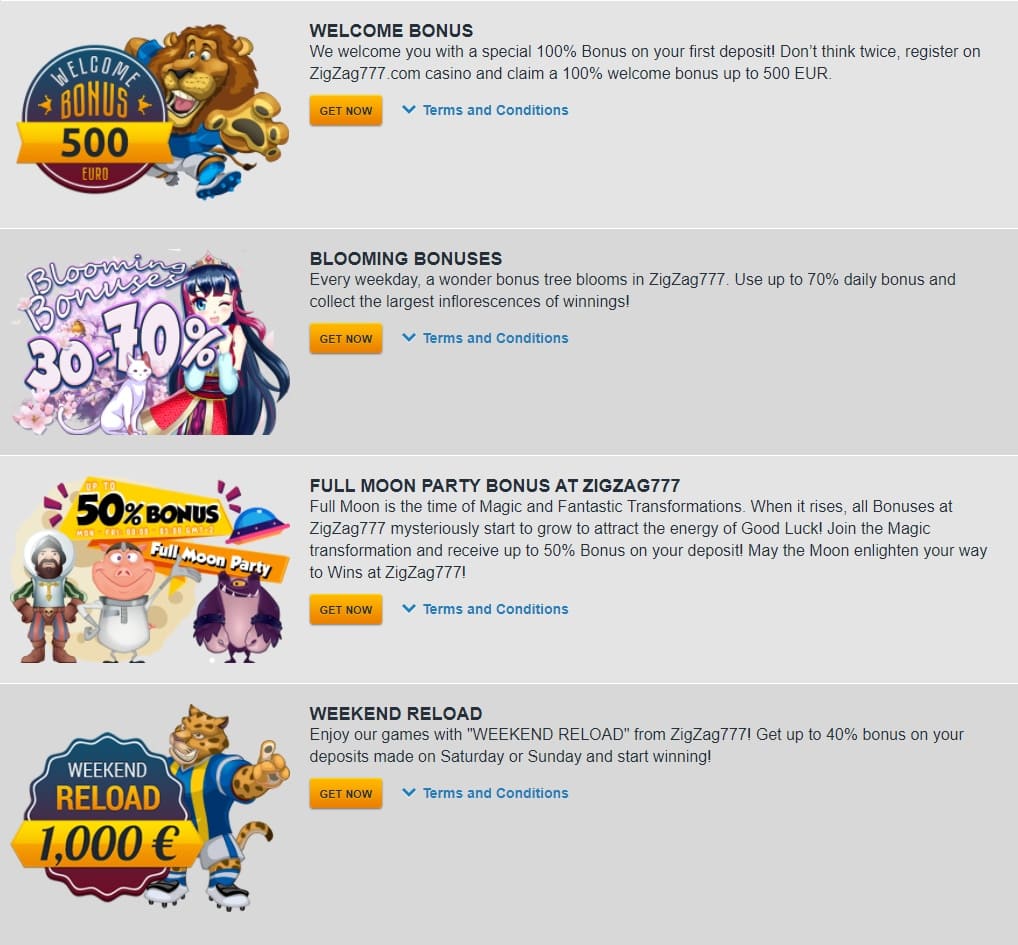Get the Blooming Bonuses offer now
Screen dimensions: 1018x945
(x=345, y=338)
